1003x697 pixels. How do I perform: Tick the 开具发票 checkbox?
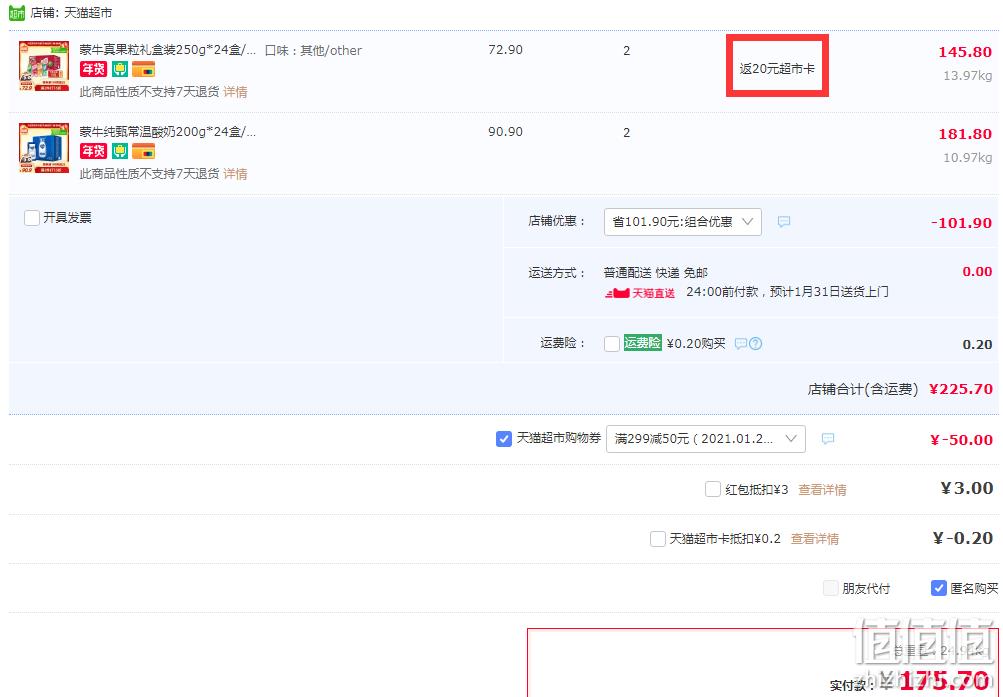[32, 218]
